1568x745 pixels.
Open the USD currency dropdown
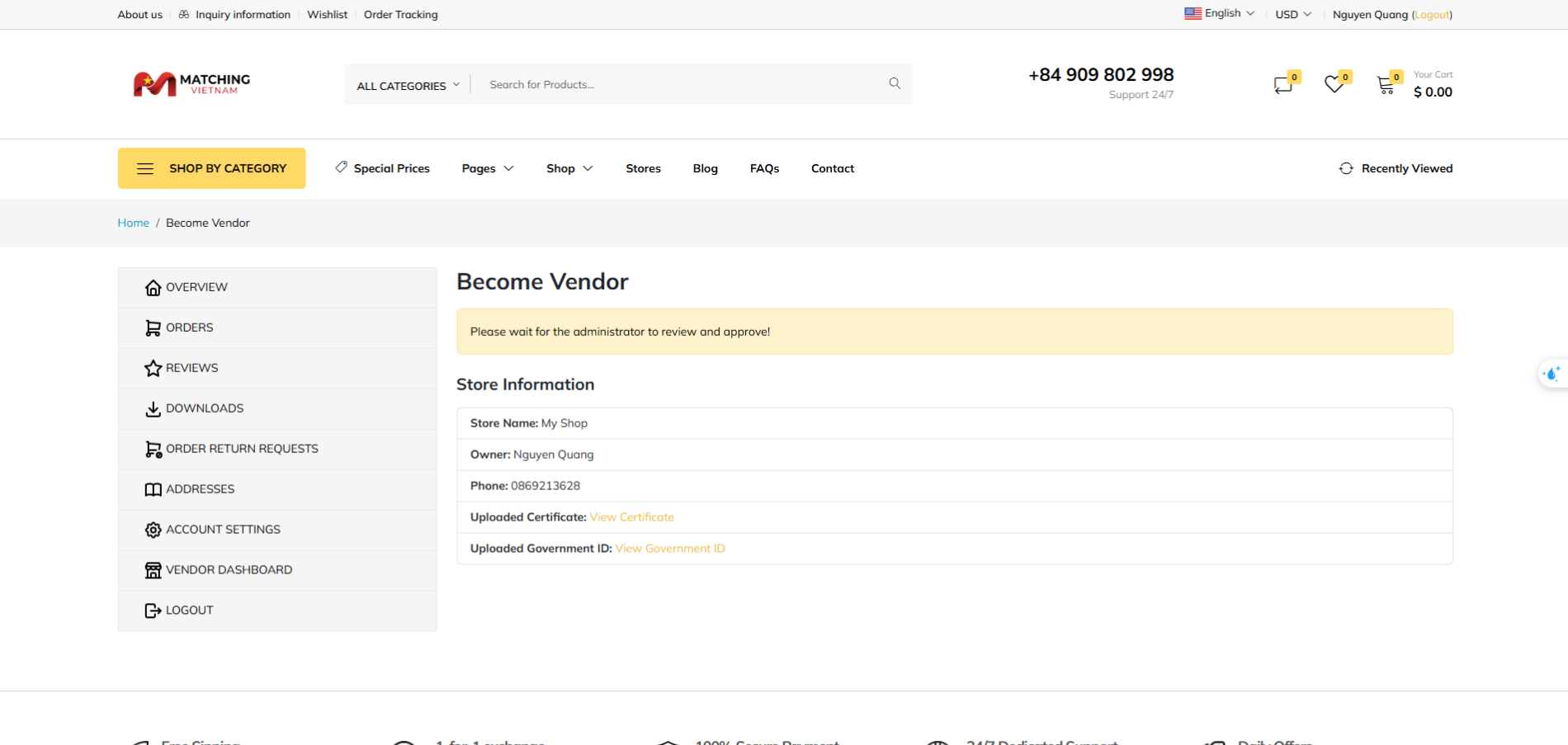click(1292, 14)
